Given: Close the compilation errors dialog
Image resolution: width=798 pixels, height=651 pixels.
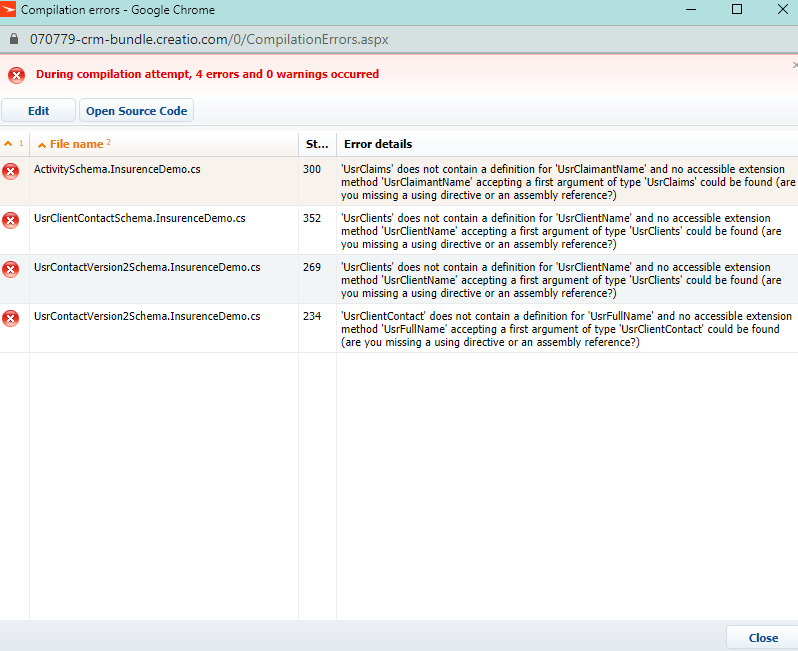Looking at the screenshot, I should pos(763,638).
